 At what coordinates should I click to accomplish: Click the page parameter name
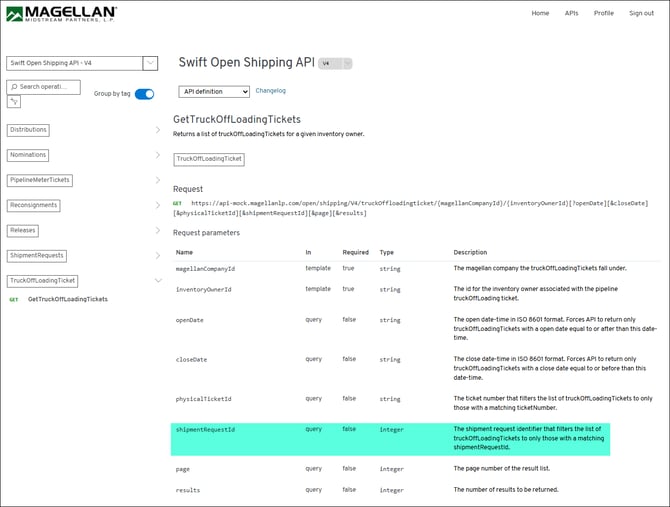[x=182, y=469]
